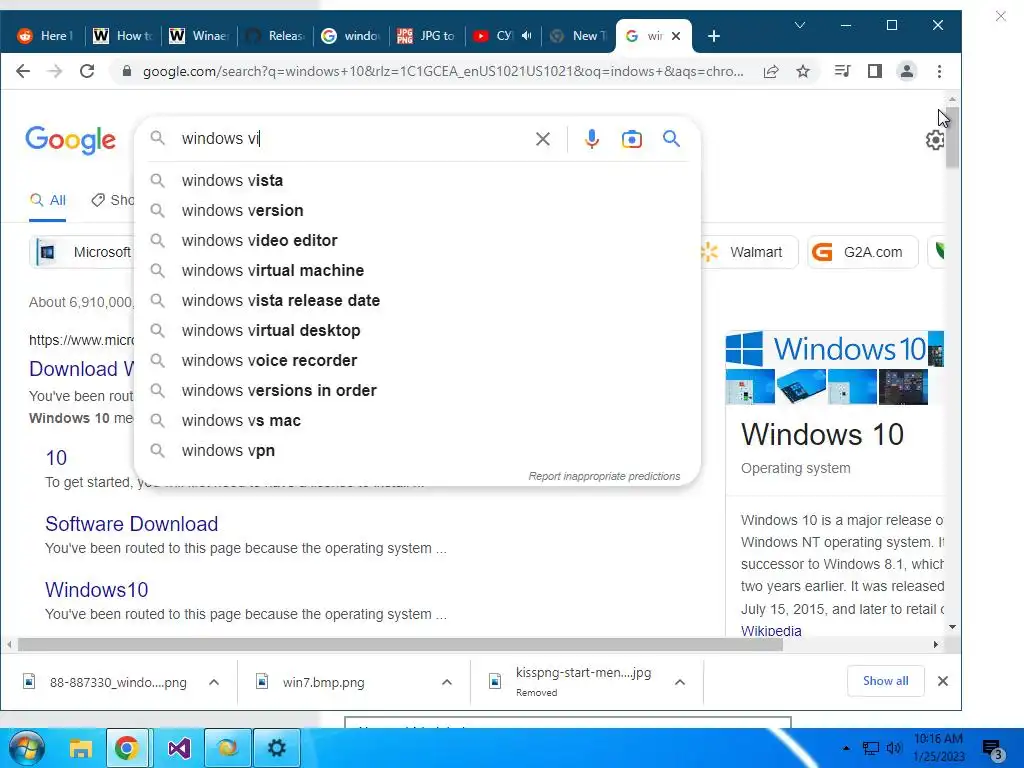Select the All search filter tab
1024x768 pixels.
point(48,200)
